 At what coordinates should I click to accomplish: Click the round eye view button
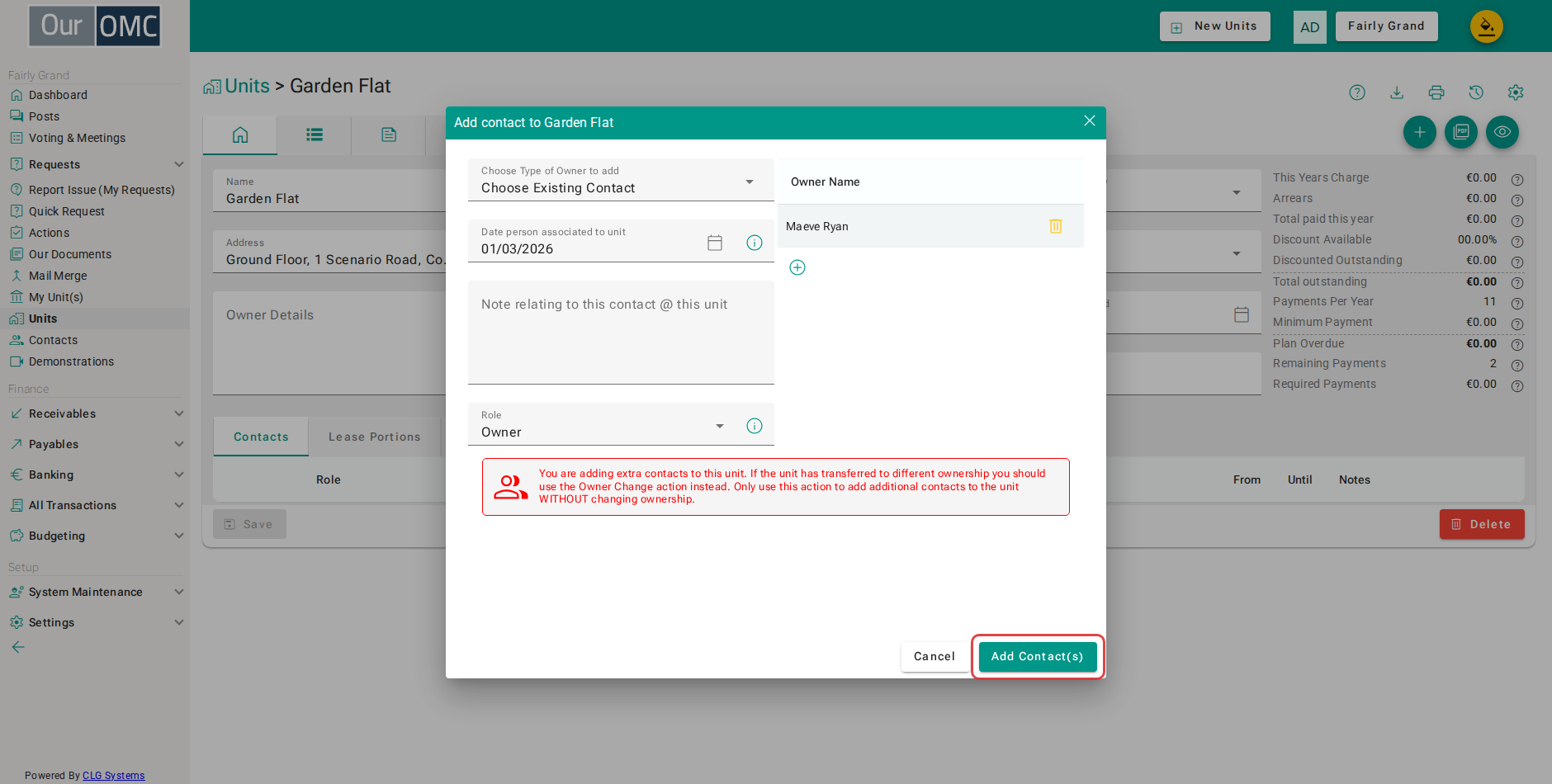[x=1502, y=132]
